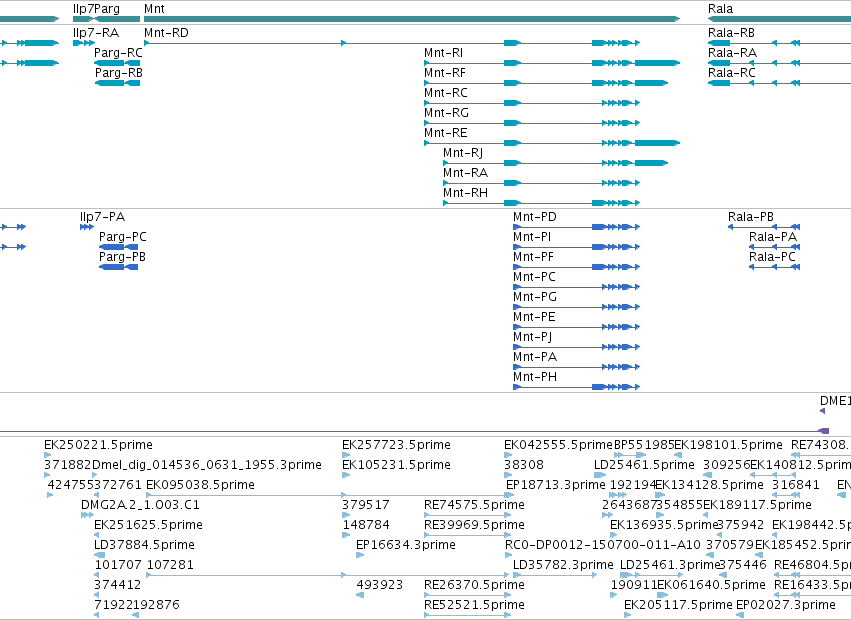Screen dimensions: 851x620
Task: Select the Mnt gene label
Action: (154, 9)
